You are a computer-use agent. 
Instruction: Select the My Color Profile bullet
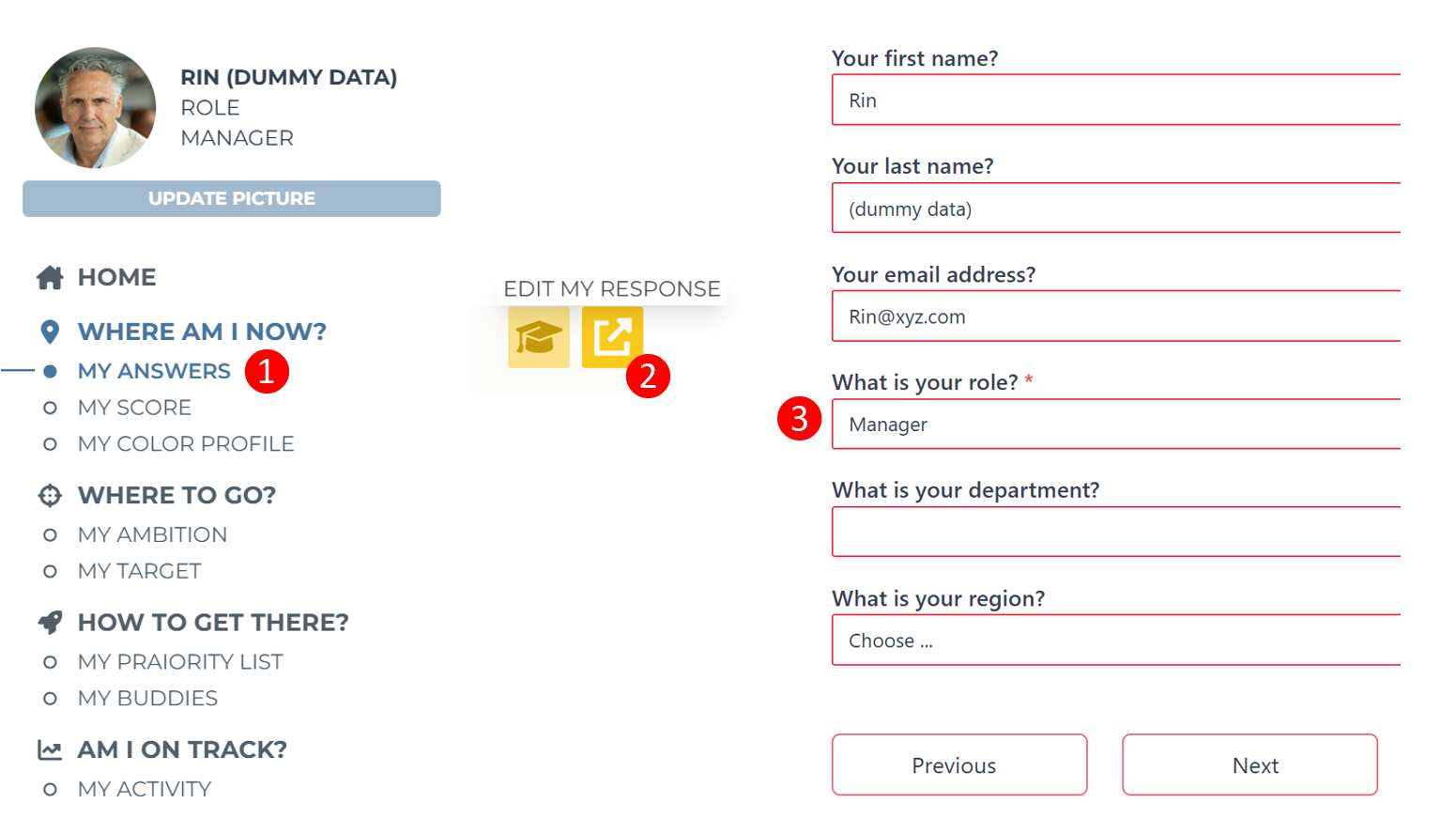click(x=51, y=444)
